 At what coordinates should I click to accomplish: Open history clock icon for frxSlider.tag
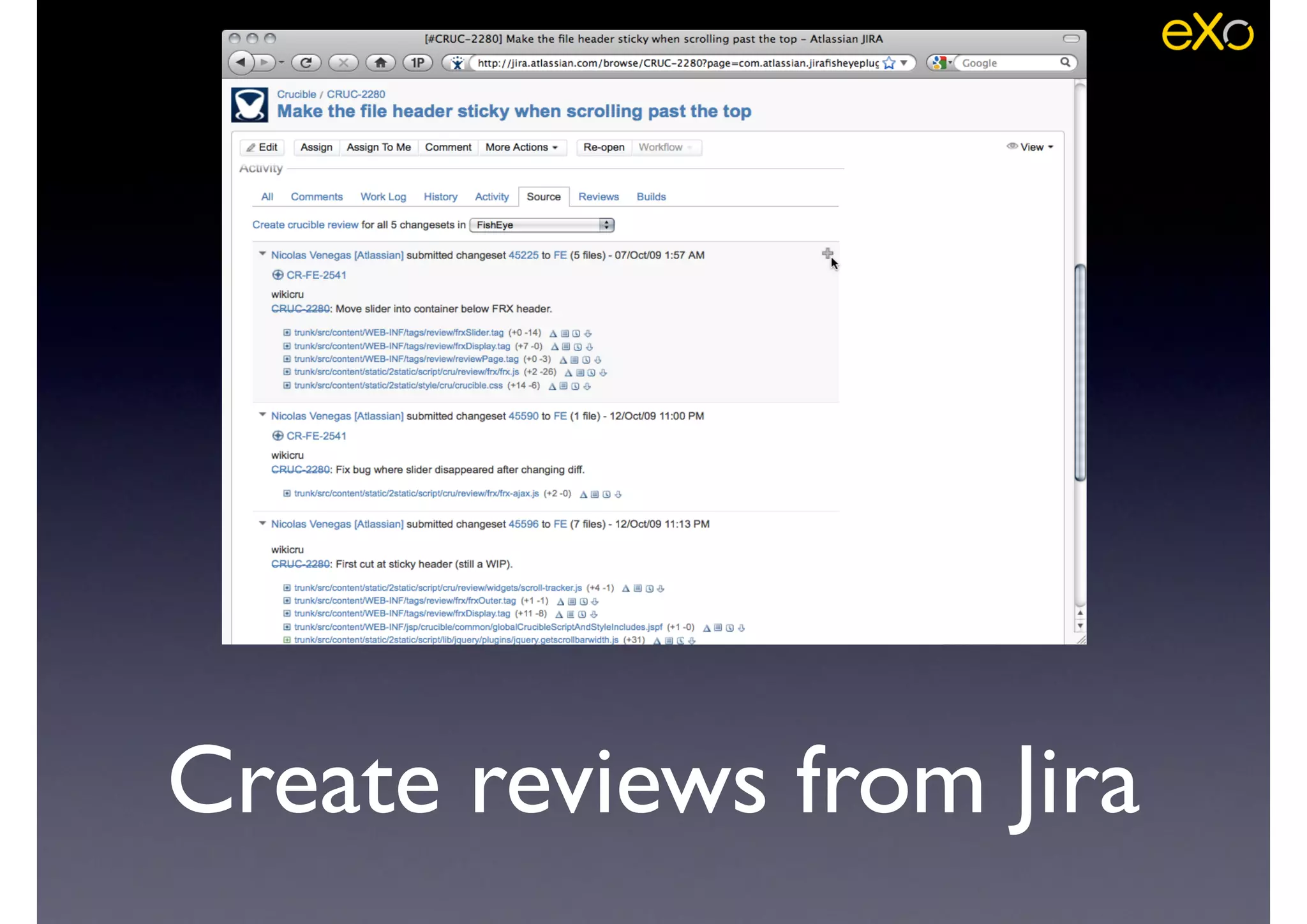point(576,333)
